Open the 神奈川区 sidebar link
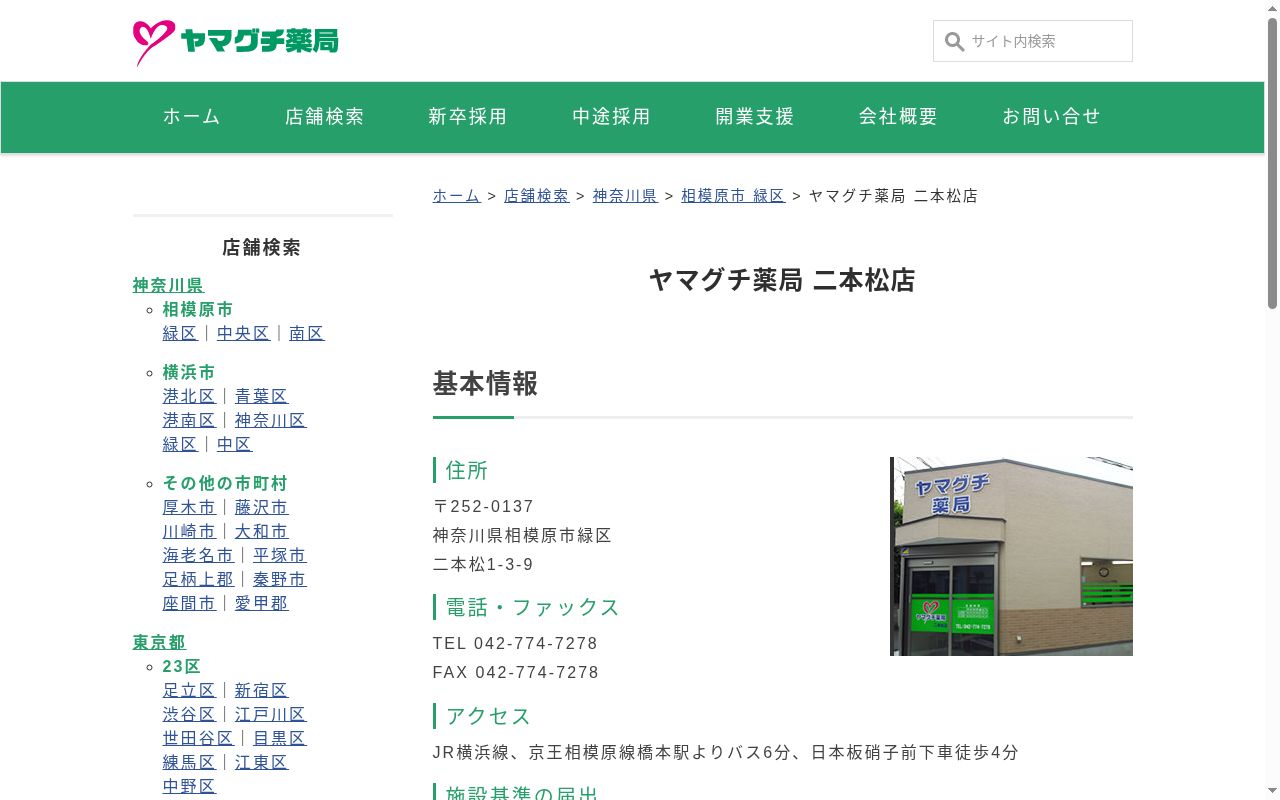Screen dimensions: 1280x800 pyautogui.click(x=271, y=421)
